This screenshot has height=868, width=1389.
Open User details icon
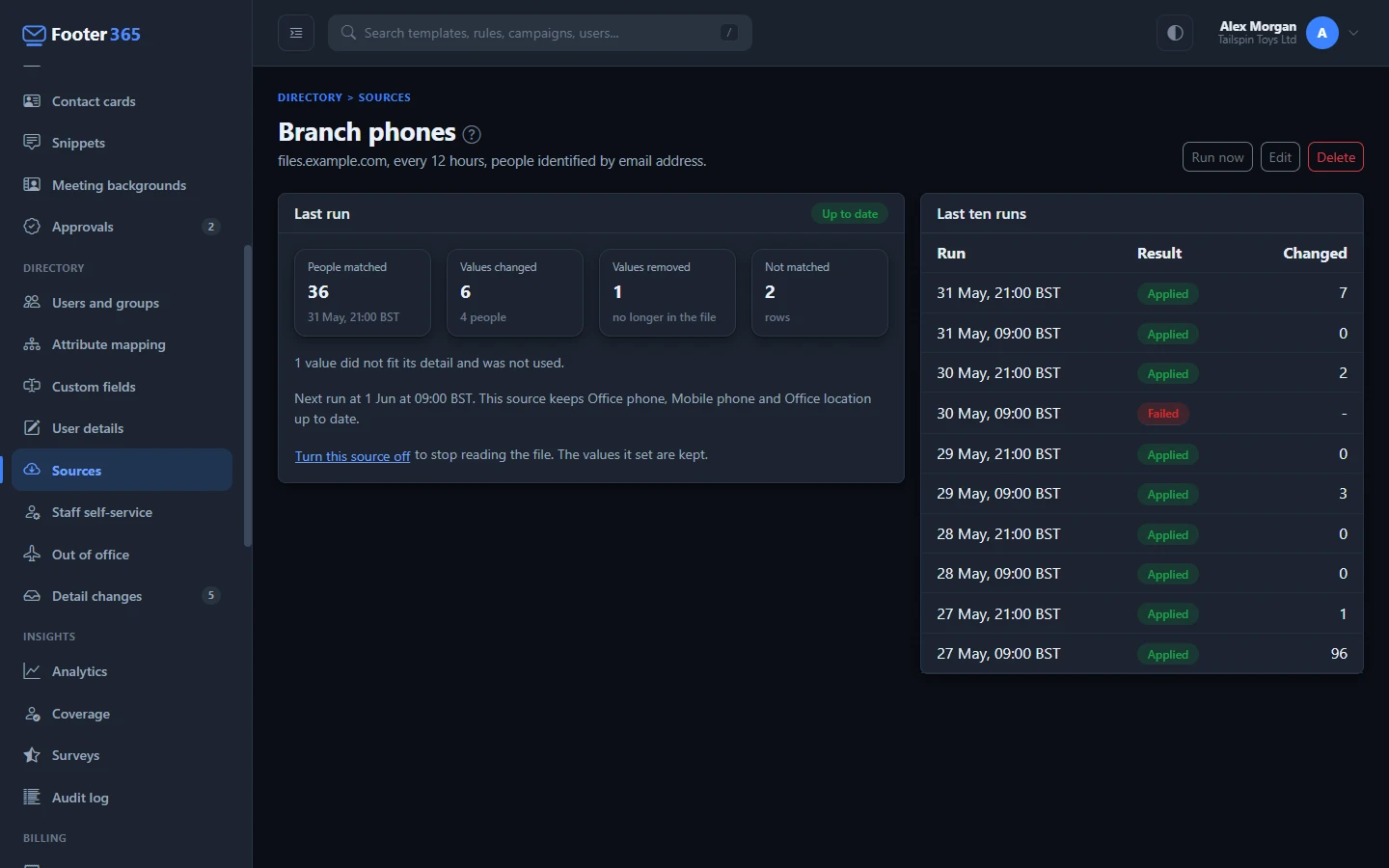click(32, 428)
